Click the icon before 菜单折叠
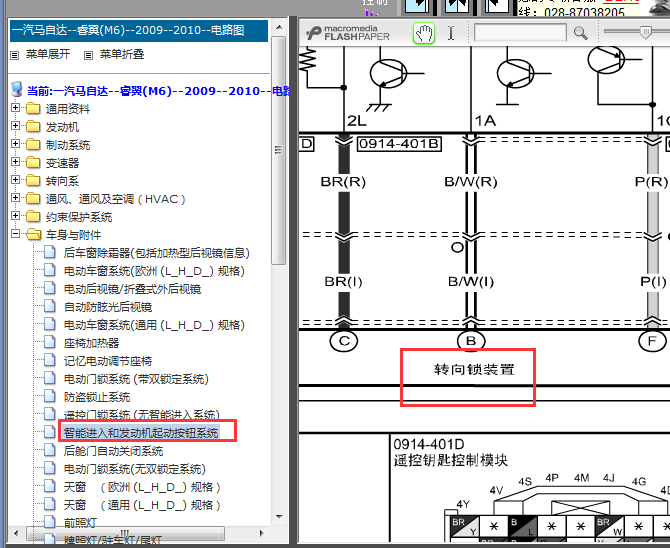This screenshot has height=548, width=670. point(88,55)
